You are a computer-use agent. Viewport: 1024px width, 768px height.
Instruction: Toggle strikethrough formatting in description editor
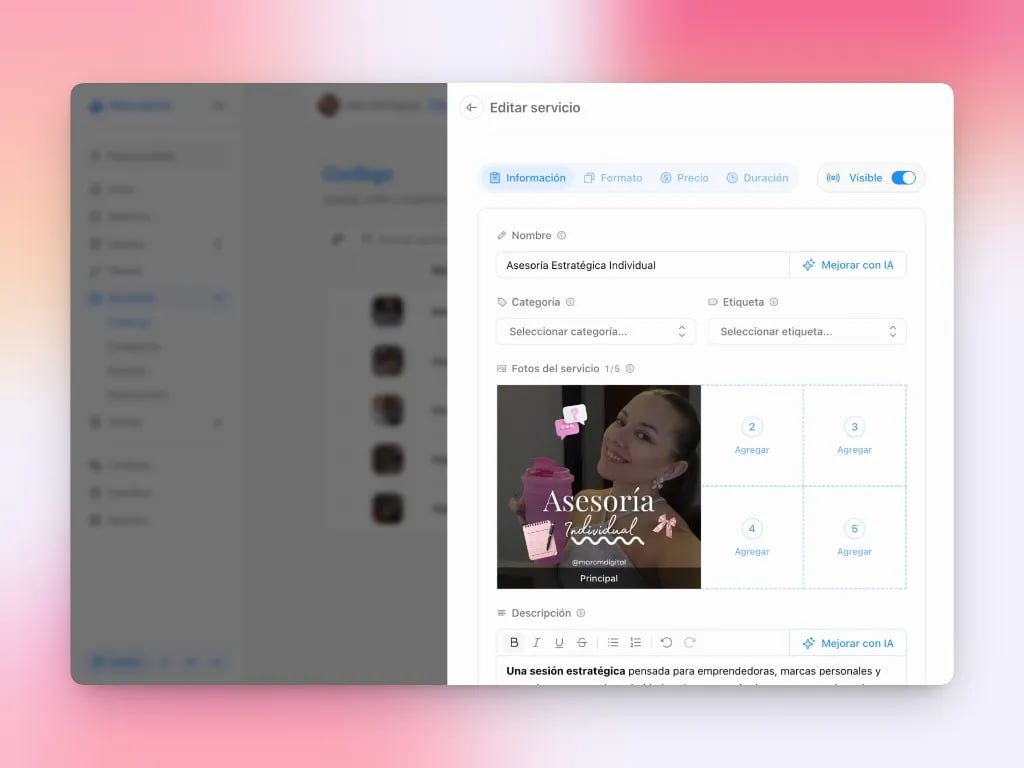tap(582, 643)
